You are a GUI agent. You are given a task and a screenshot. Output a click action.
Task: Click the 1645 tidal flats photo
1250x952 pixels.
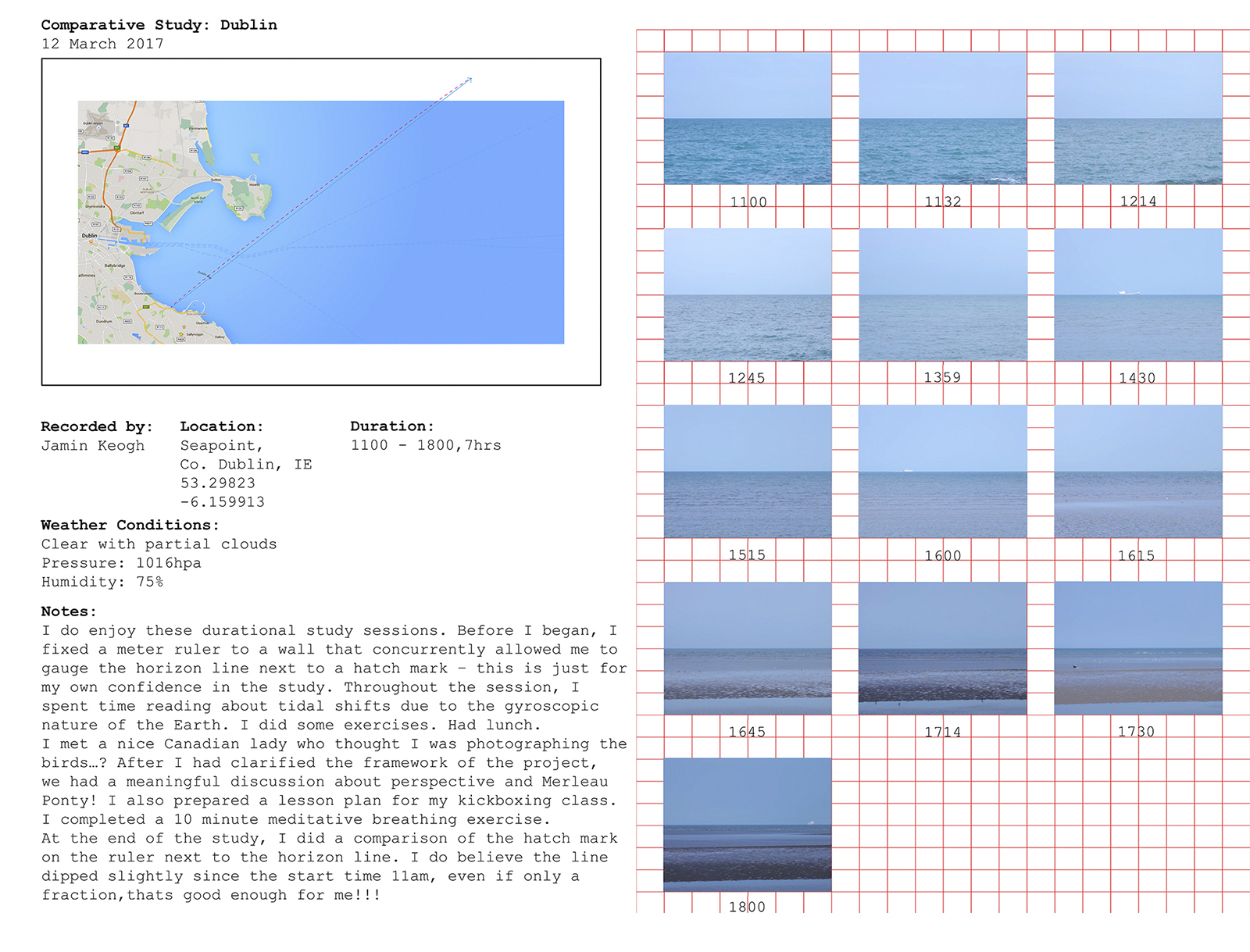[748, 648]
